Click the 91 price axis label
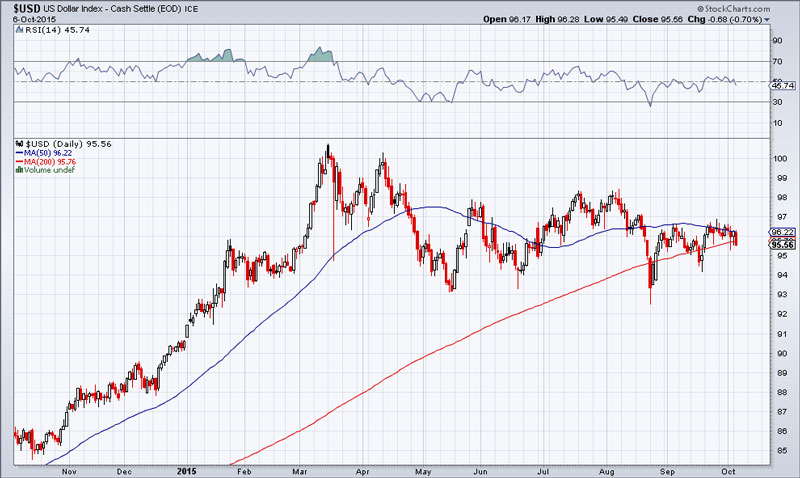The image size is (800, 478). coord(782,334)
